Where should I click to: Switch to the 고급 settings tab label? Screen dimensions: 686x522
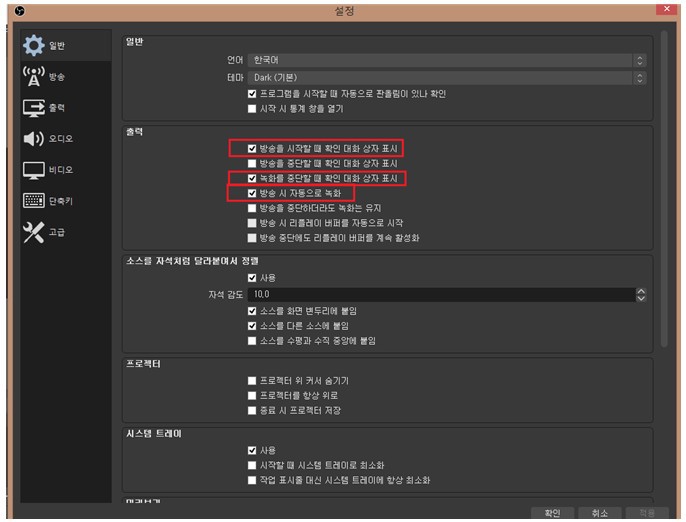(57, 232)
